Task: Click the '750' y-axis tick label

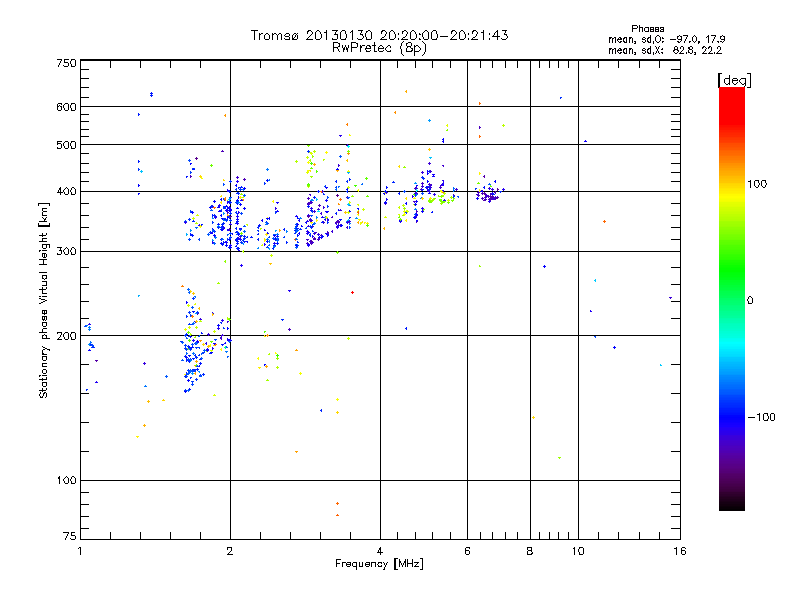Action: pos(66,63)
